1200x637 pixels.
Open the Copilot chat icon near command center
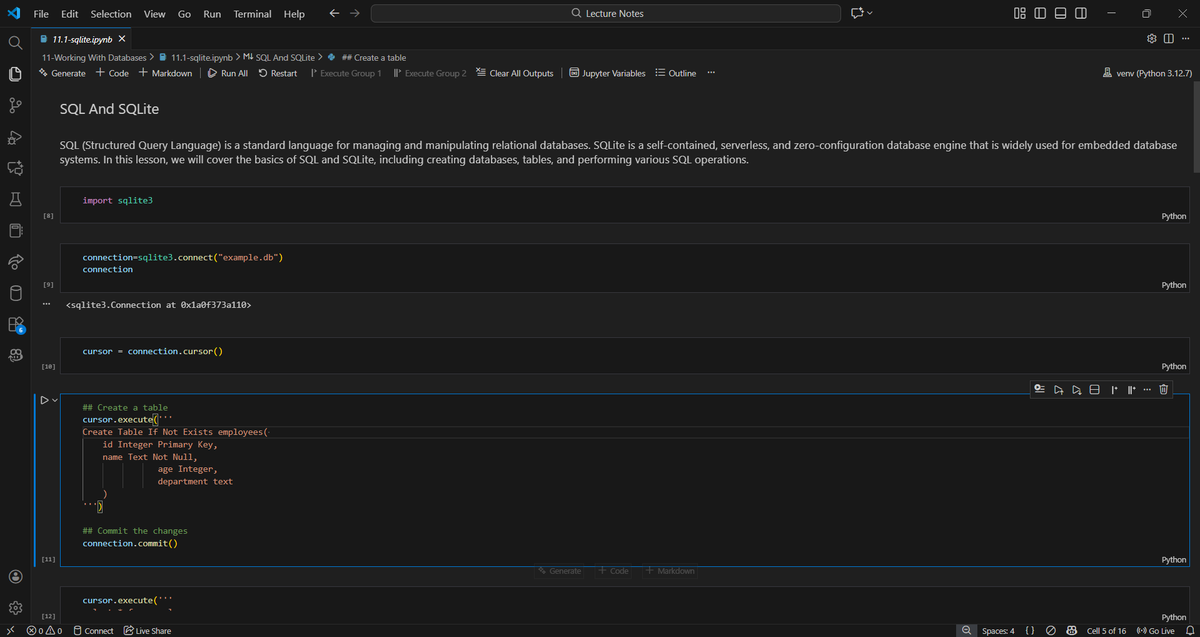[856, 13]
